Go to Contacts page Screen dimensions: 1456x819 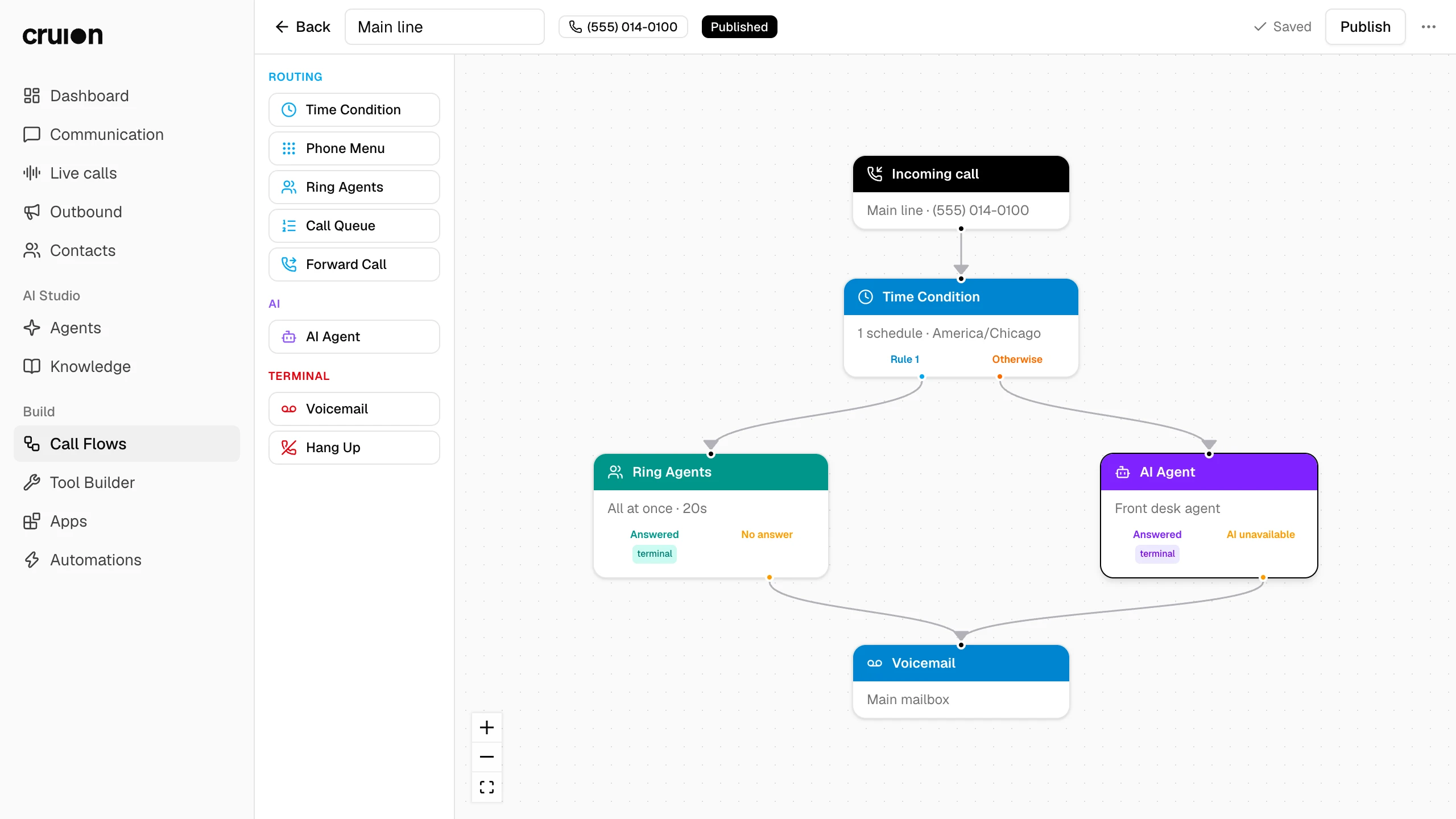click(x=126, y=250)
